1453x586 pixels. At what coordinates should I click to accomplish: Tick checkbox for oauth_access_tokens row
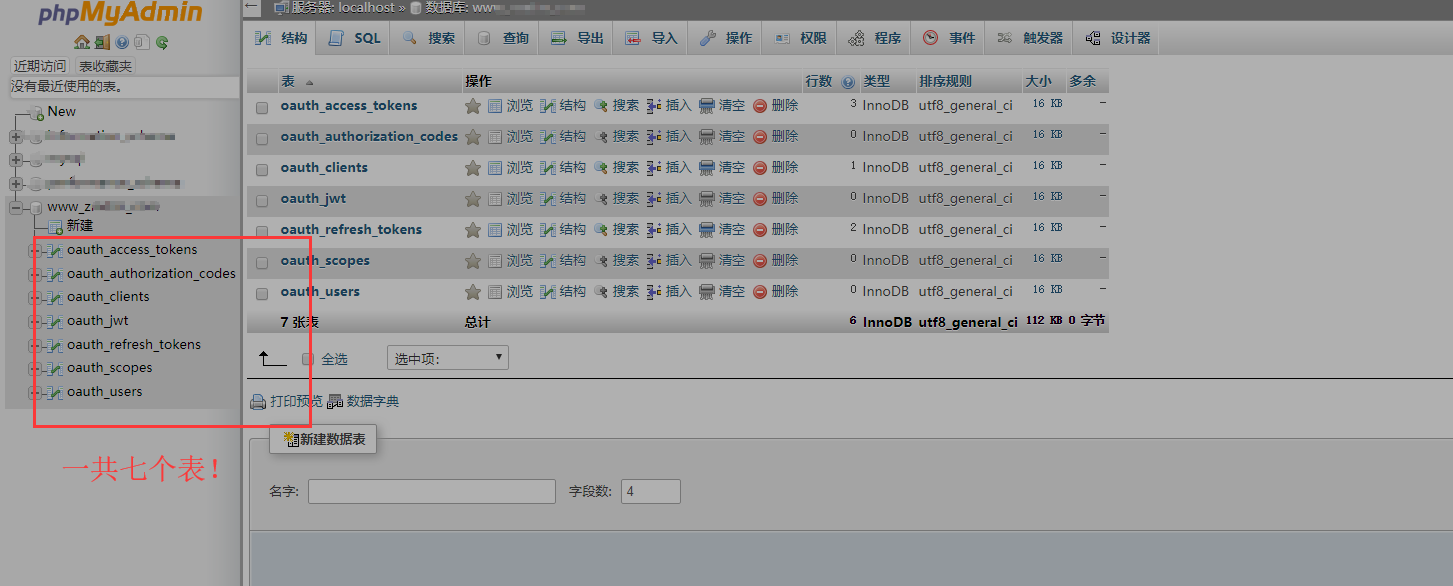[262, 108]
